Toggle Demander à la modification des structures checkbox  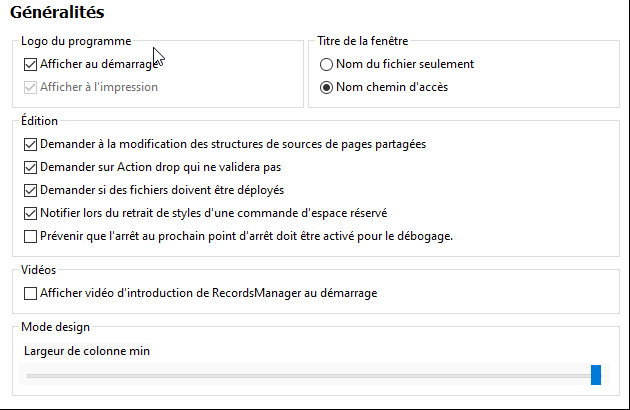(30, 144)
